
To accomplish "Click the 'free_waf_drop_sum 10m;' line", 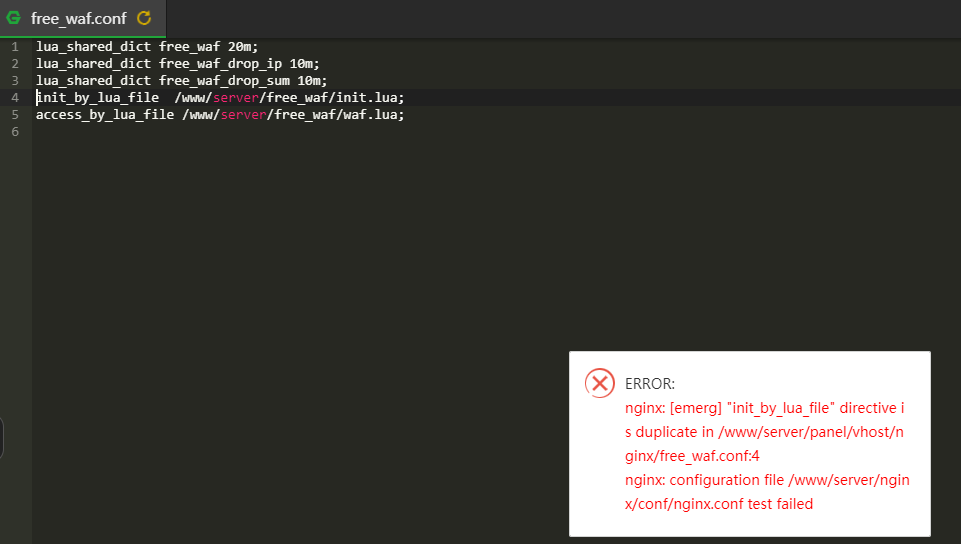I will [x=181, y=81].
